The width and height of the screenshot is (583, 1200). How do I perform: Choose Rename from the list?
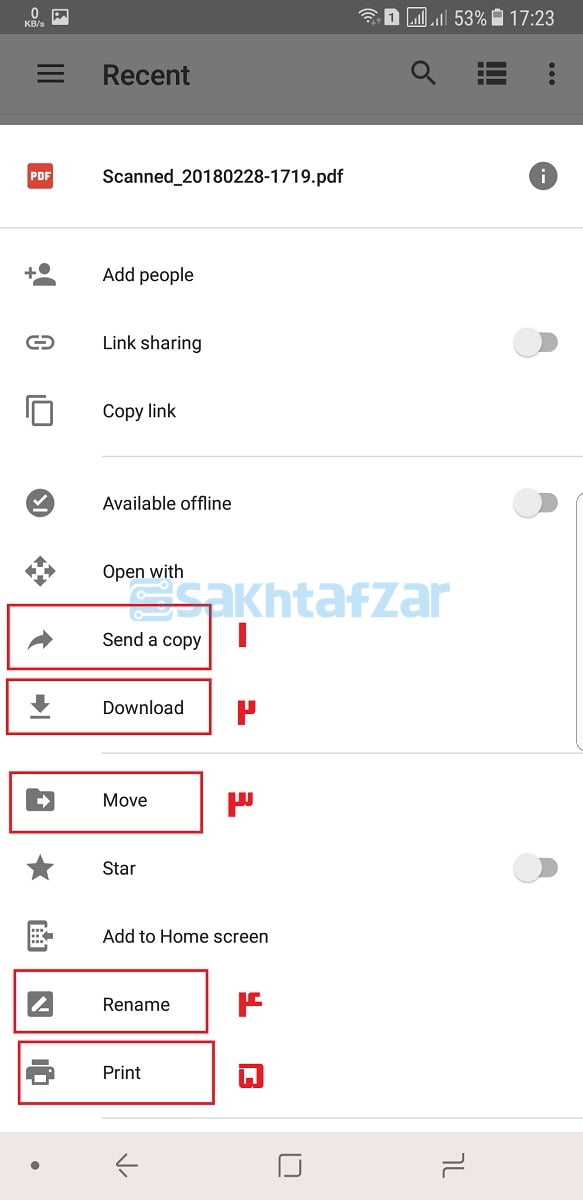[x=136, y=1004]
